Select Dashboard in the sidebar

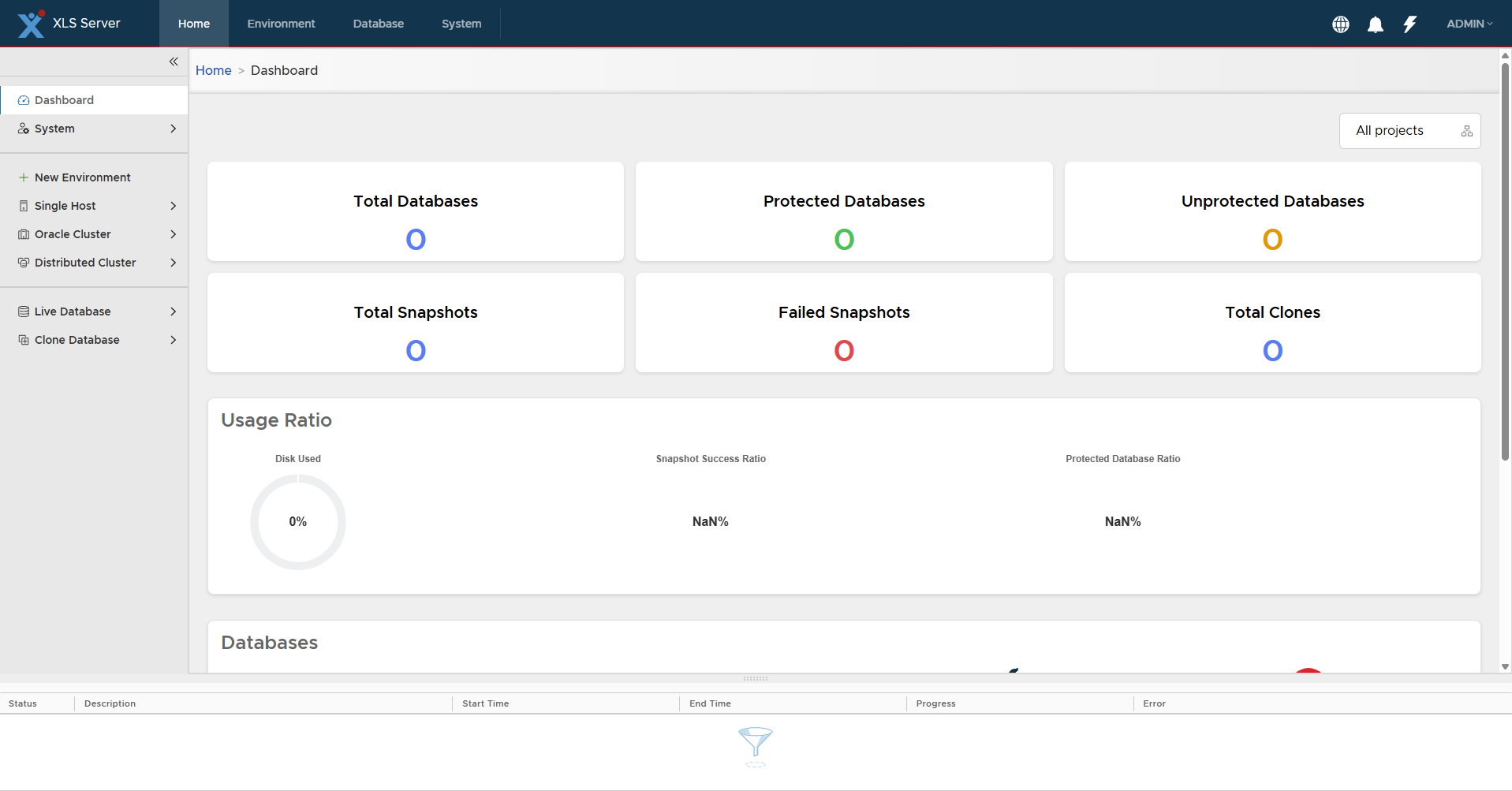coord(64,100)
